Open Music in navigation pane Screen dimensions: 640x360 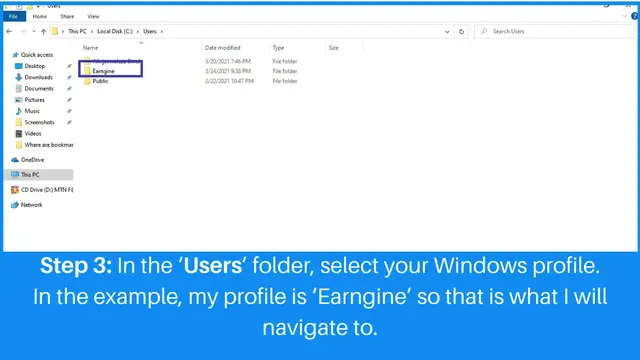point(32,111)
